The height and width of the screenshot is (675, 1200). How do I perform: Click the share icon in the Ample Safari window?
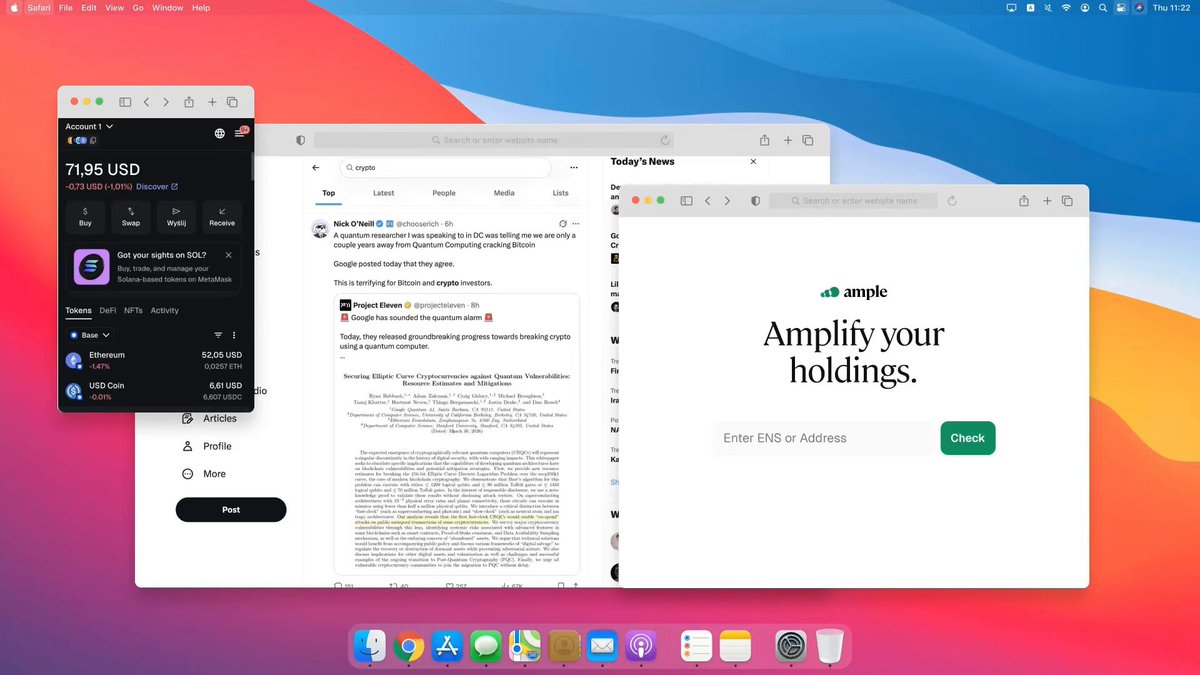coord(1024,201)
